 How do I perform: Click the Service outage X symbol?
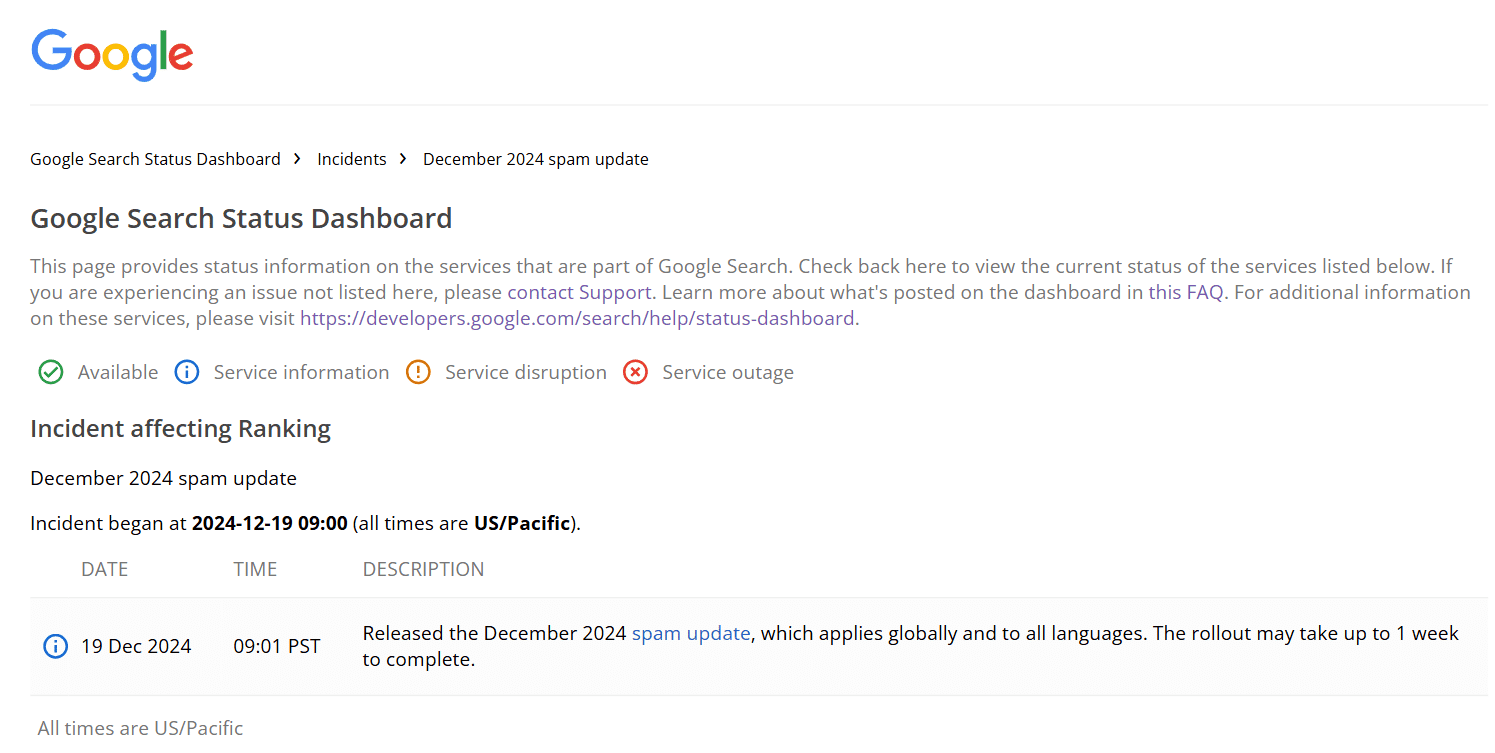coord(635,371)
